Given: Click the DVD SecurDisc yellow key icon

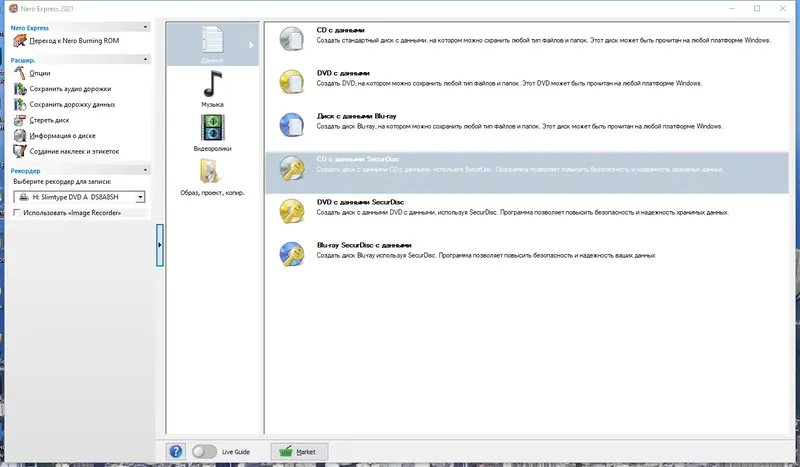Looking at the screenshot, I should point(292,211).
